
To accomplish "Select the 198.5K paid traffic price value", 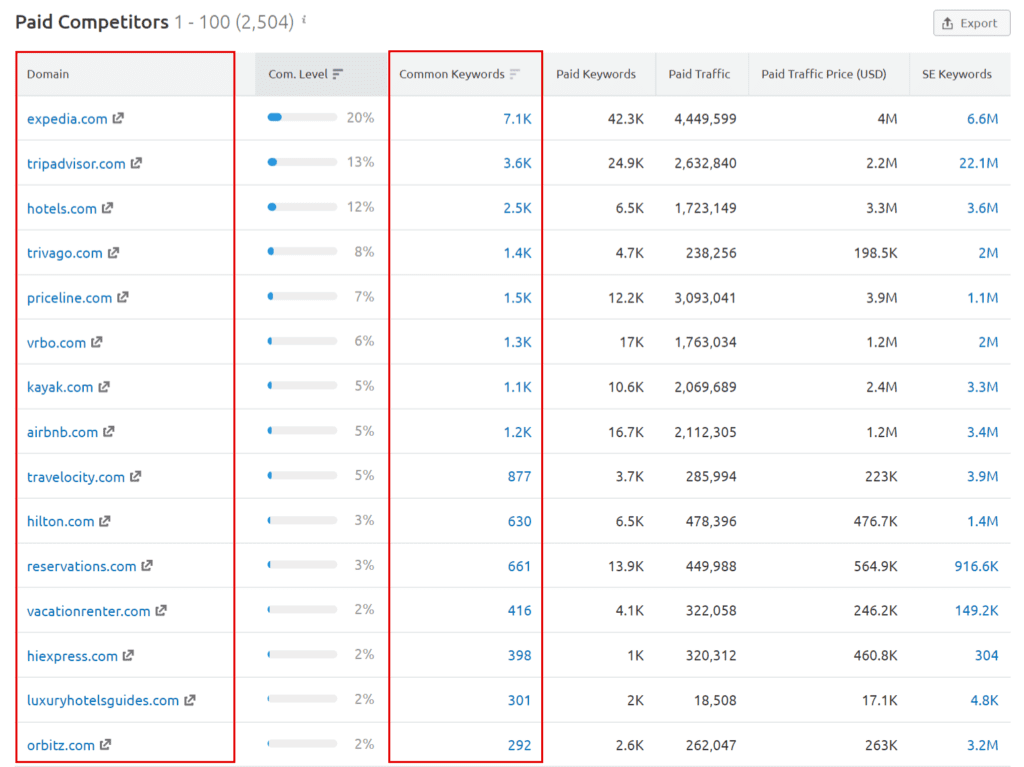I will coord(875,253).
